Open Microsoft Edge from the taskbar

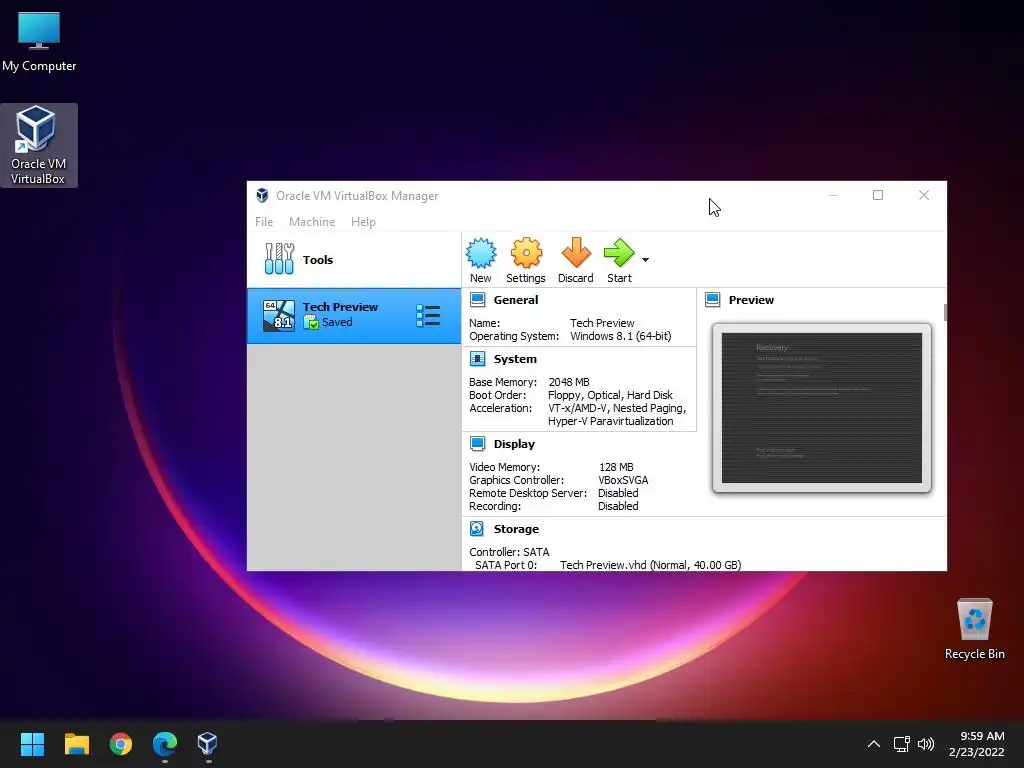click(165, 743)
